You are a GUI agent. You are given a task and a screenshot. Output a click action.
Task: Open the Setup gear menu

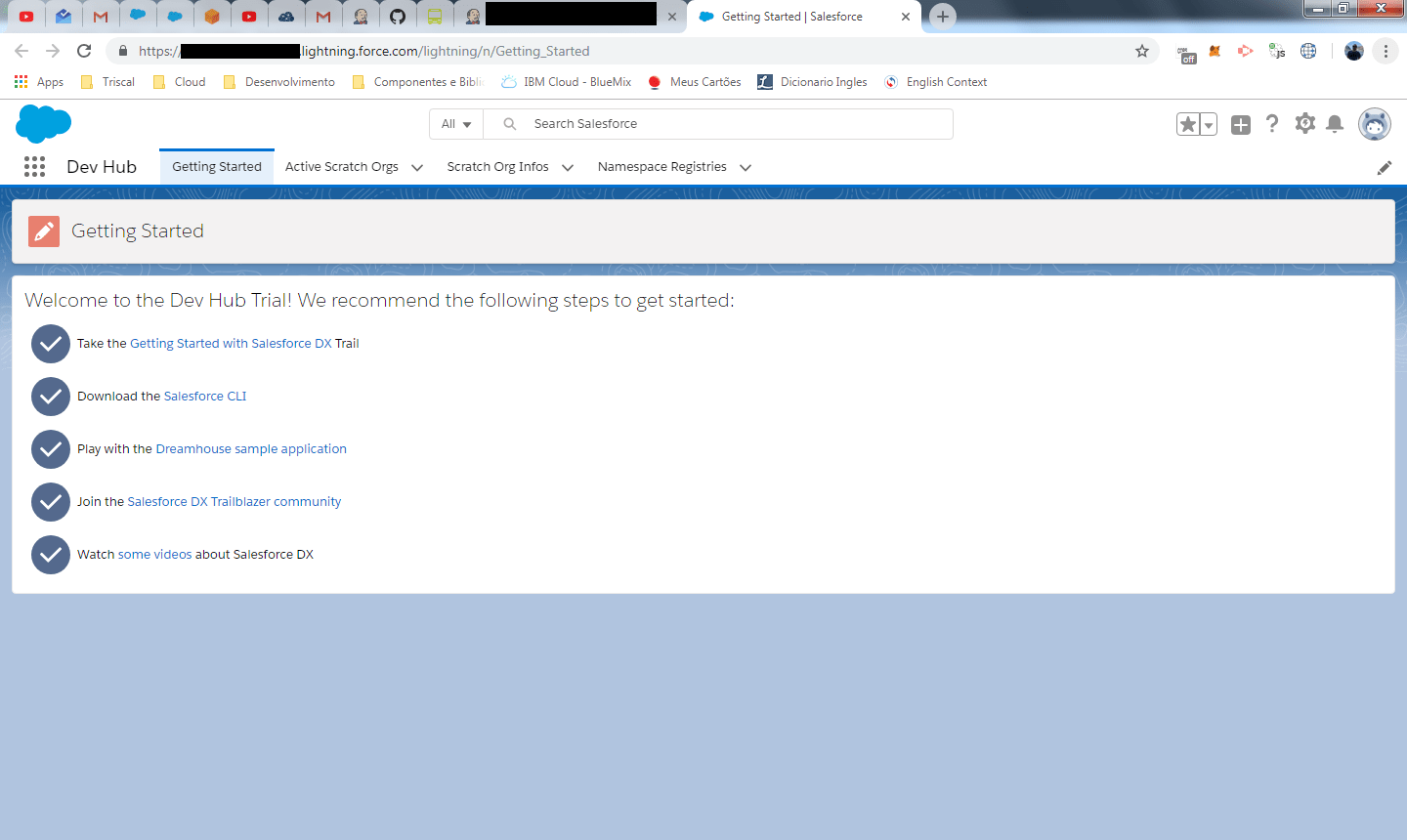tap(1305, 123)
